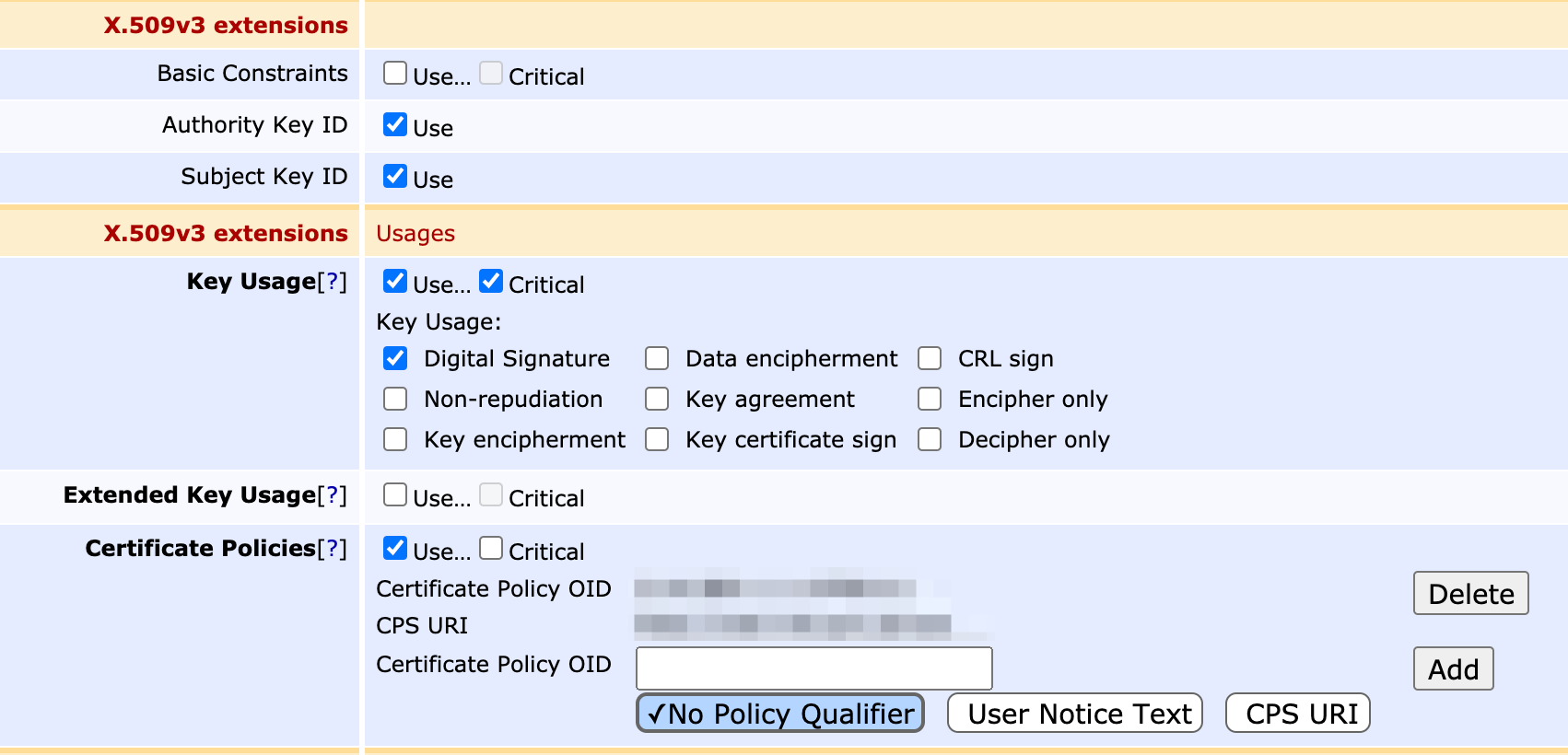Check the Key encipherment option
The image size is (1568, 755).
[395, 439]
